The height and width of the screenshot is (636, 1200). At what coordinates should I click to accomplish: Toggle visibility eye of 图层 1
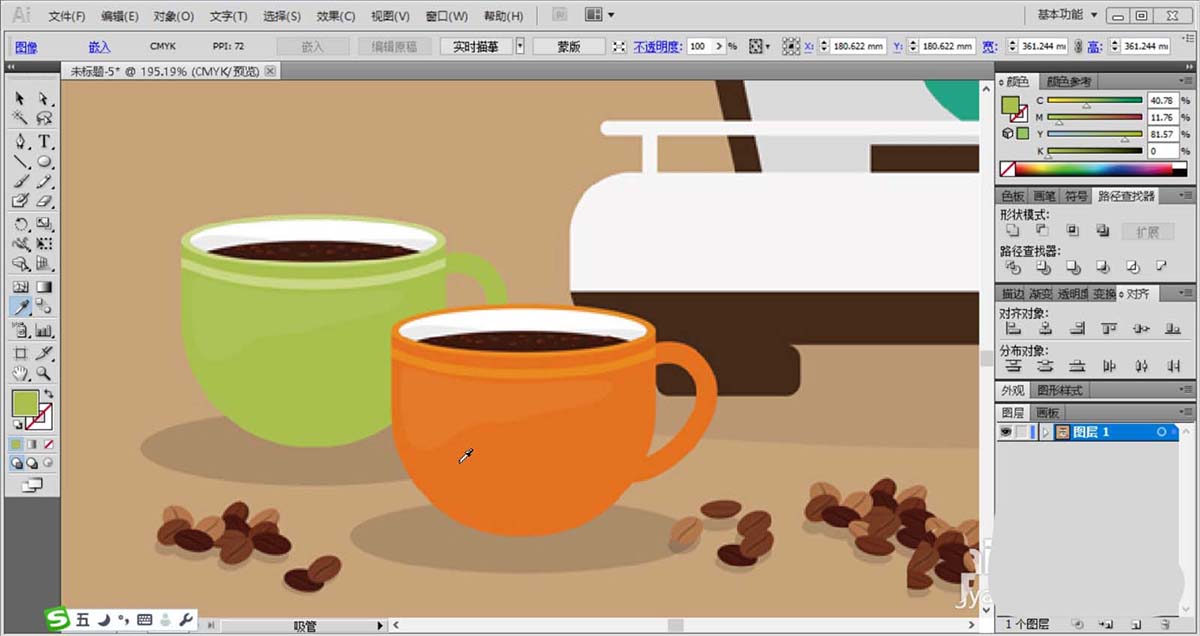point(1007,432)
